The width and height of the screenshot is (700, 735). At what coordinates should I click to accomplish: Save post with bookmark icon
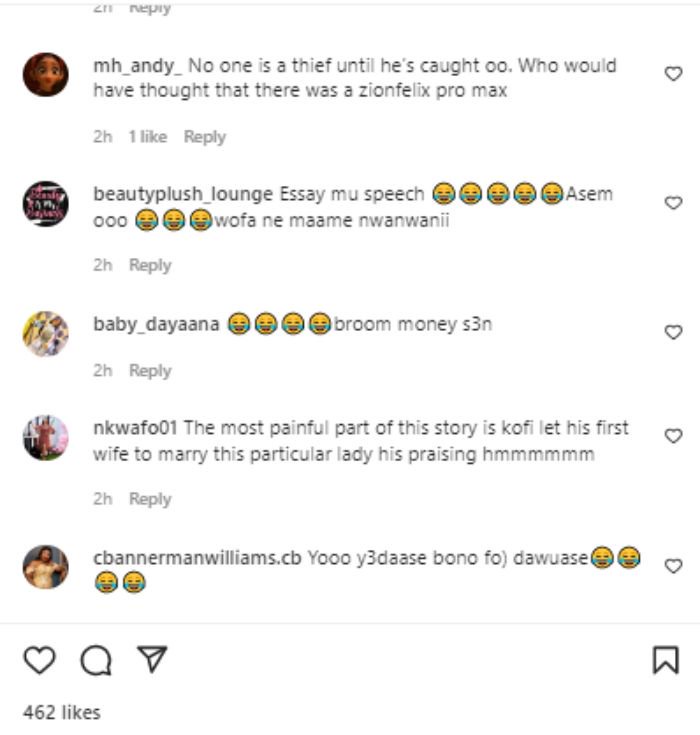pos(666,660)
